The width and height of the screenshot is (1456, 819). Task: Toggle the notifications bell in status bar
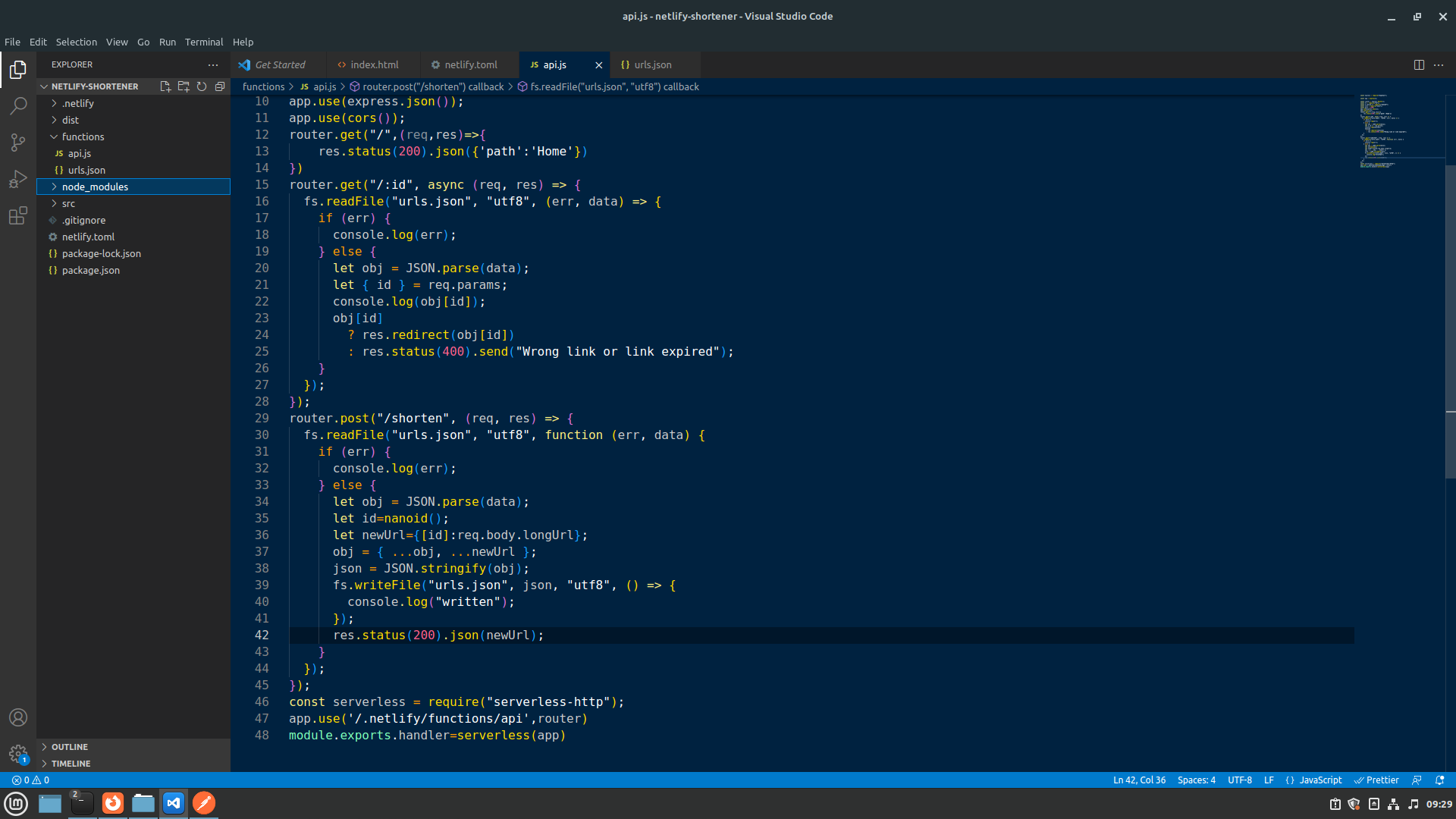coord(1440,780)
